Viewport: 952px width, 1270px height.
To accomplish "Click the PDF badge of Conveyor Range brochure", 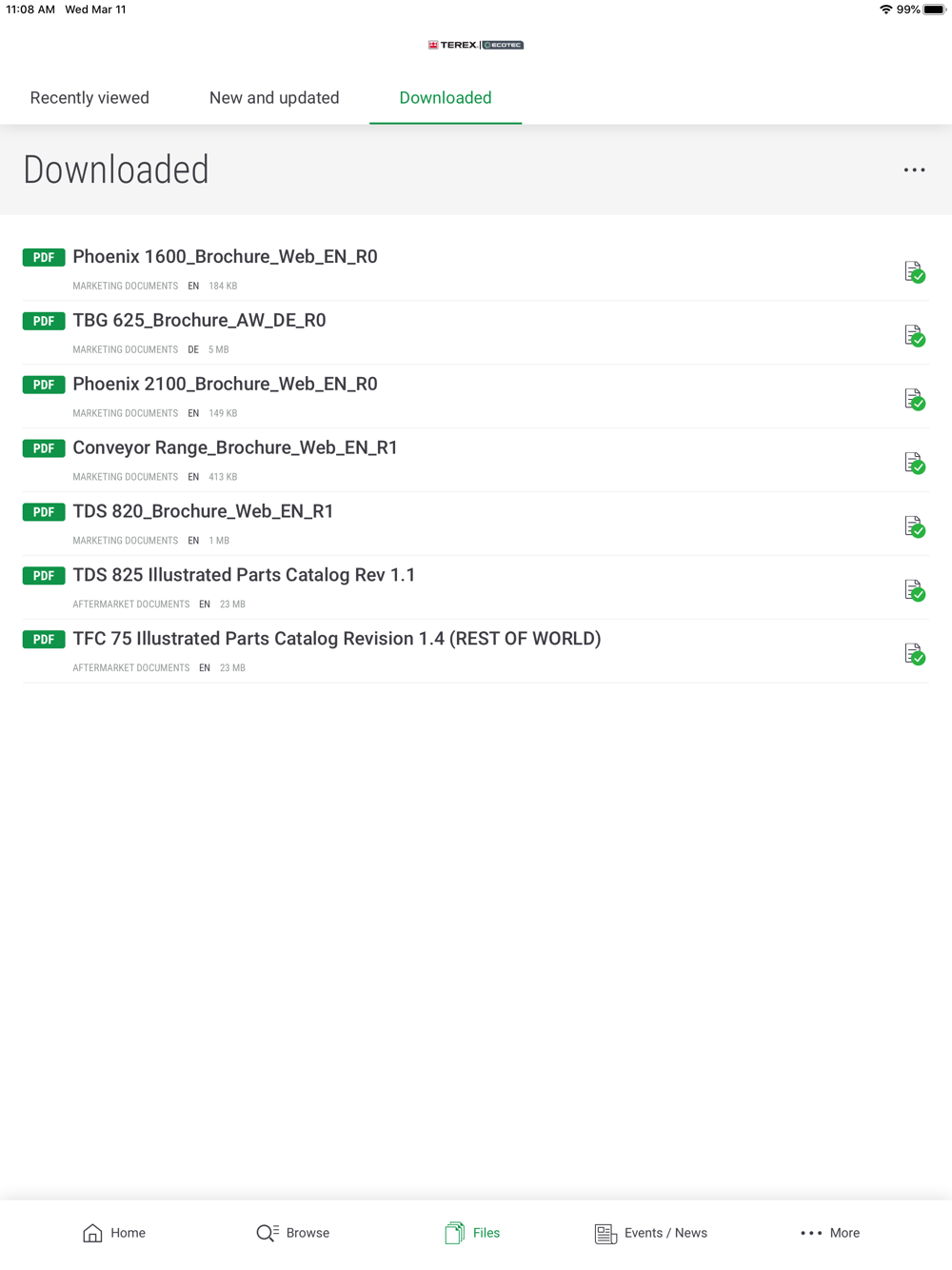I will (44, 448).
